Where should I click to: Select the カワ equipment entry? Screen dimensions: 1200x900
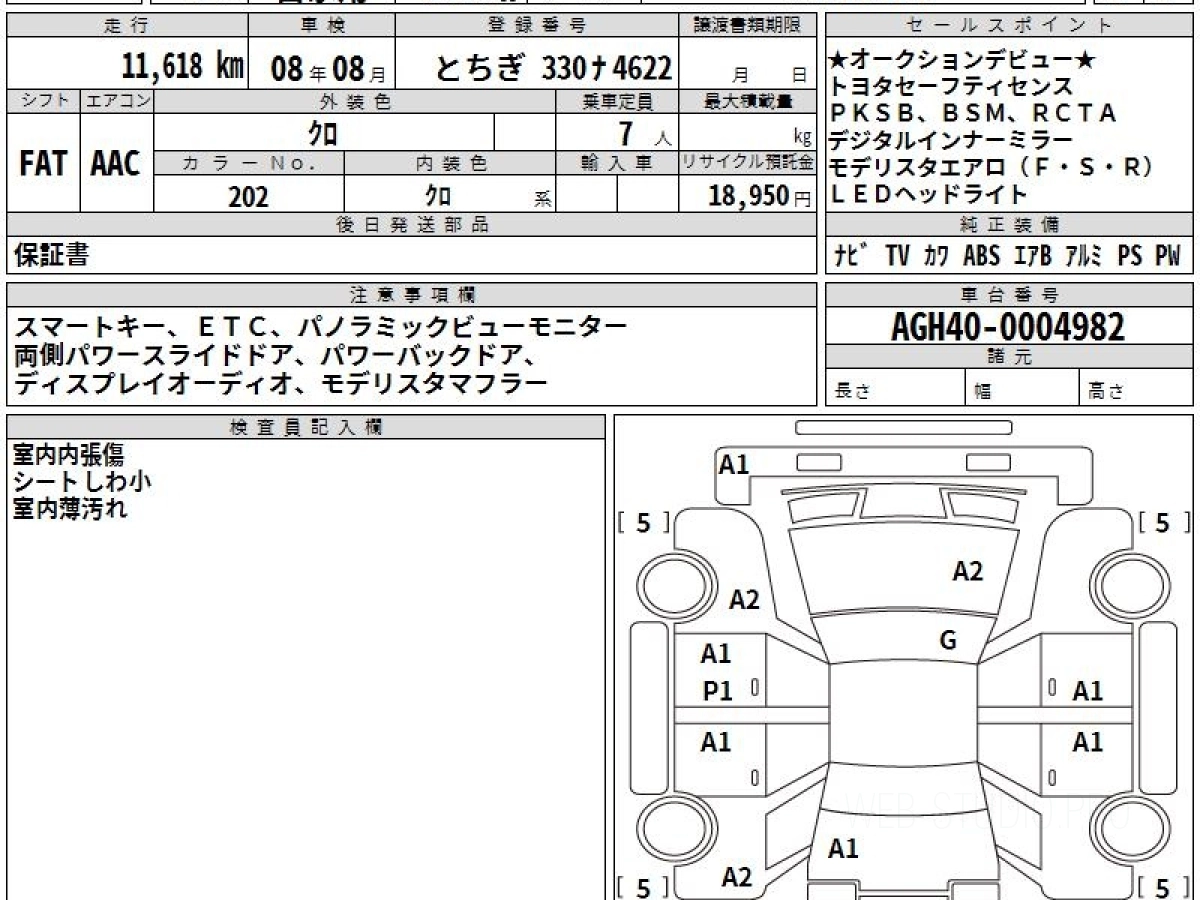[x=936, y=256]
